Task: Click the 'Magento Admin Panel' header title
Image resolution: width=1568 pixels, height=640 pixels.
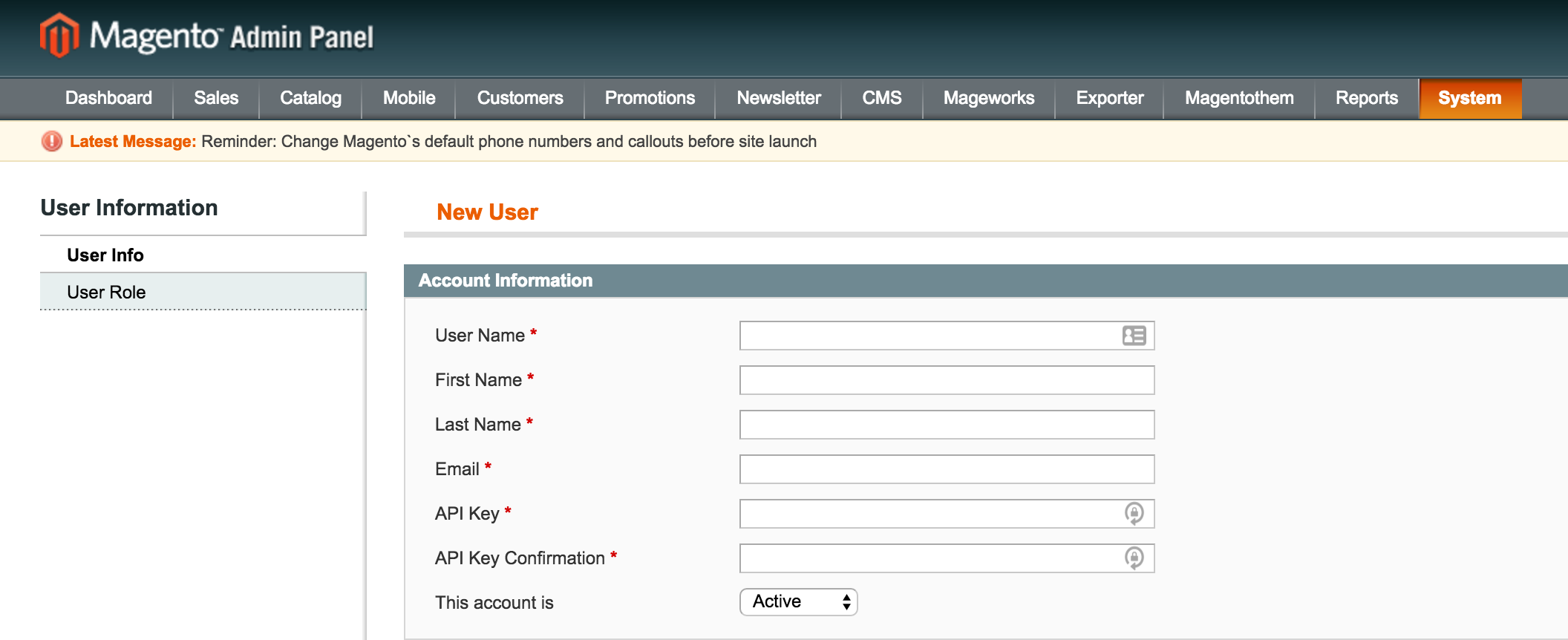Action: tap(232, 36)
